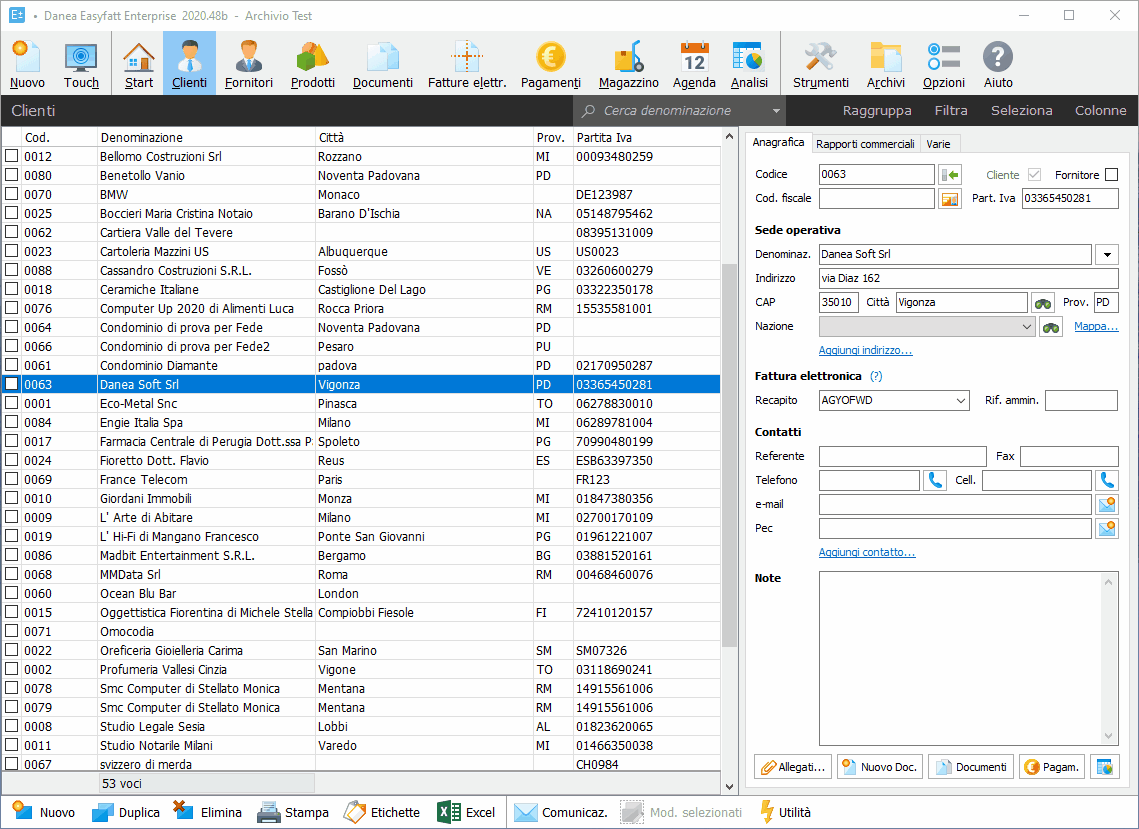This screenshot has width=1139, height=829.
Task: Open the Pagamenti section
Action: point(551,64)
